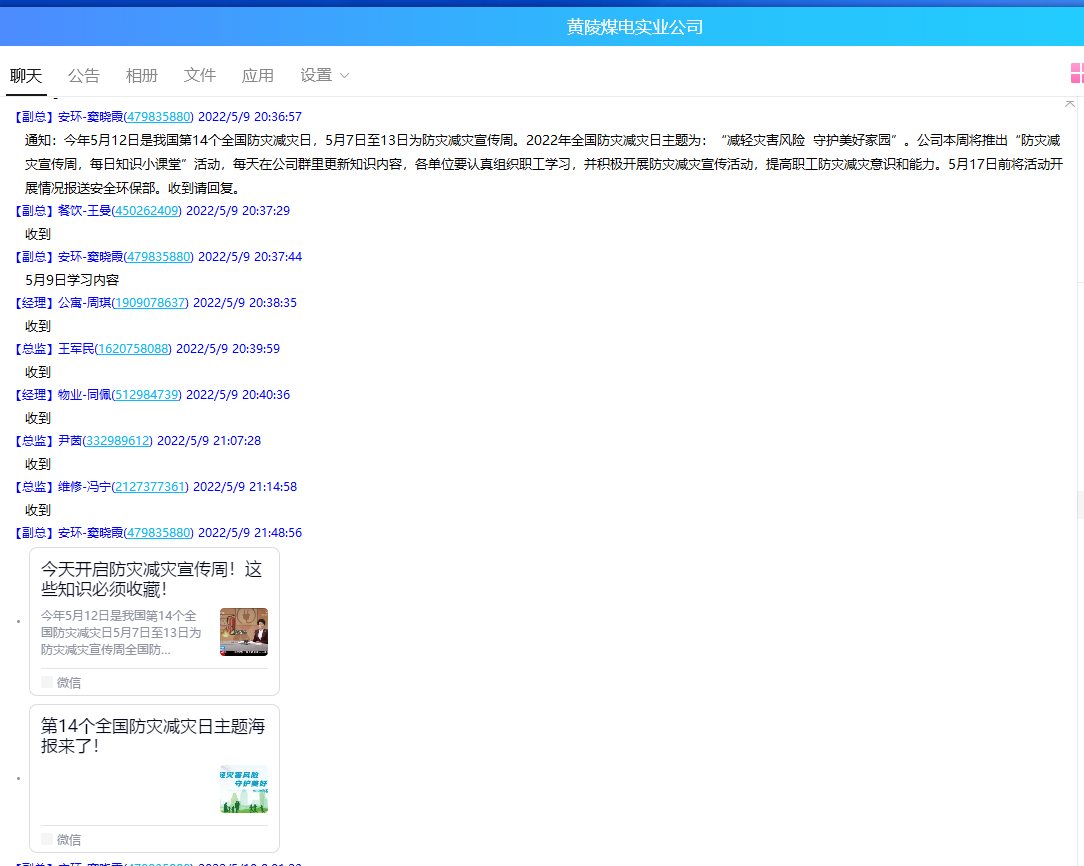Open QQ link 2127377361 for 维修-冯宁
Viewport: 1084px width, 866px height.
[x=150, y=487]
